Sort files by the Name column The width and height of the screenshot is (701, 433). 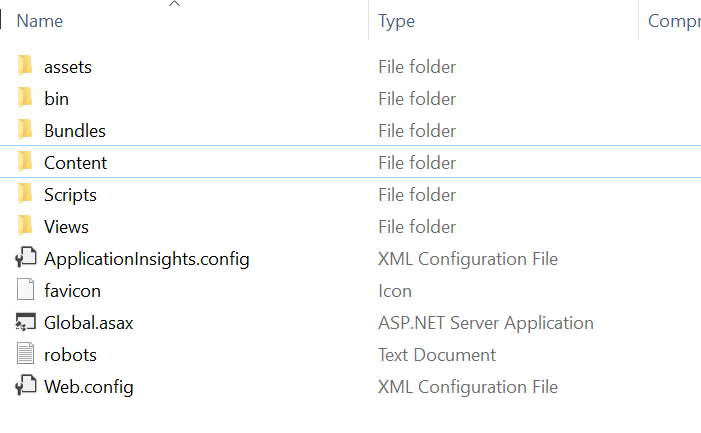[40, 21]
